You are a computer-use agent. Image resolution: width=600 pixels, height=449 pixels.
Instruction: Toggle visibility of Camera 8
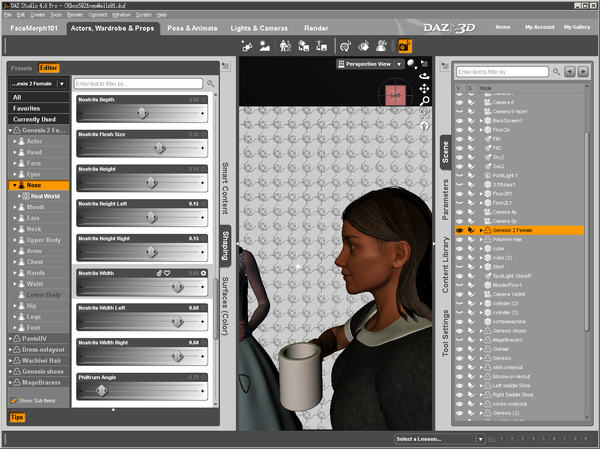click(460, 102)
